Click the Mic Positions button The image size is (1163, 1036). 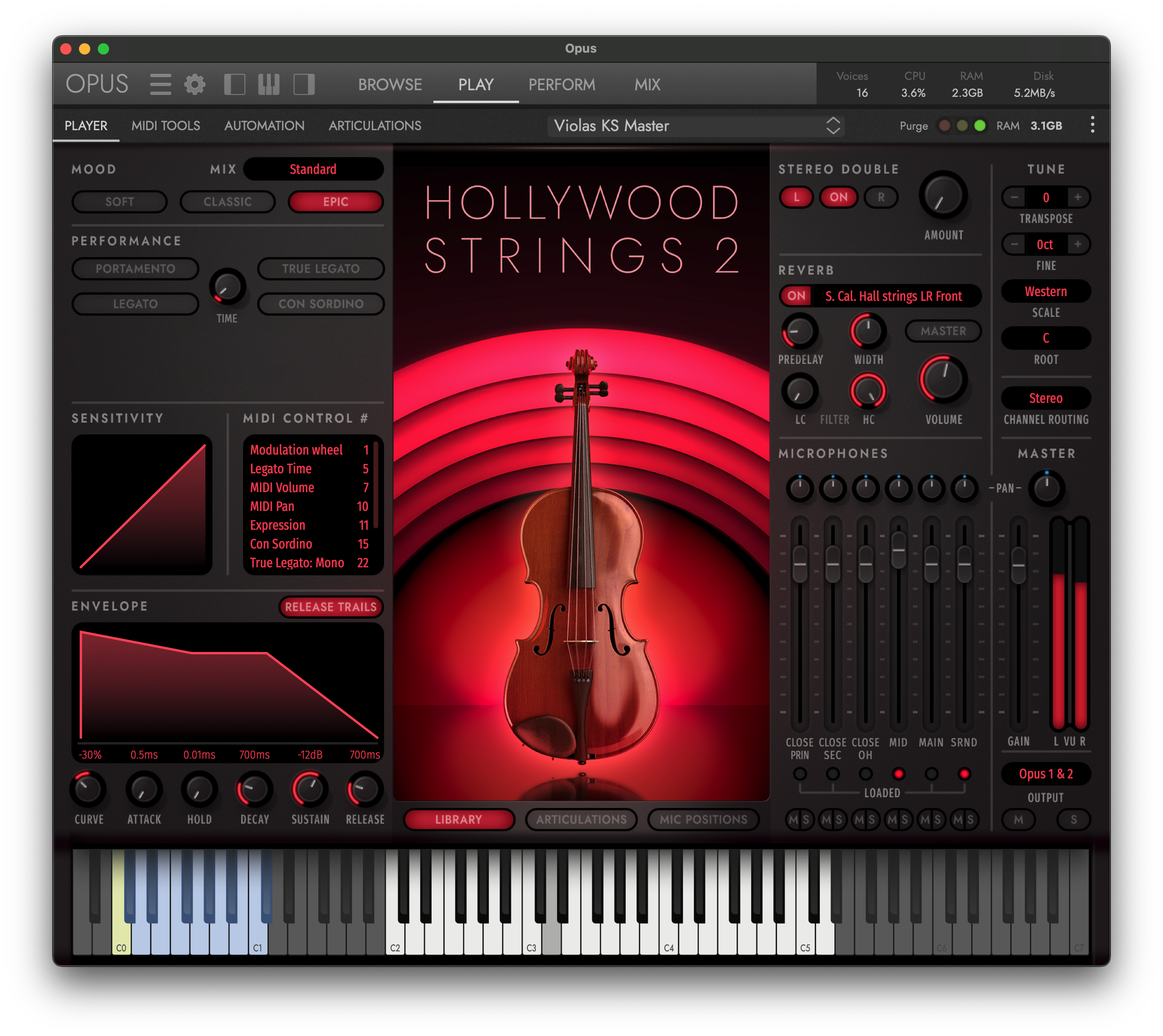coord(703,819)
